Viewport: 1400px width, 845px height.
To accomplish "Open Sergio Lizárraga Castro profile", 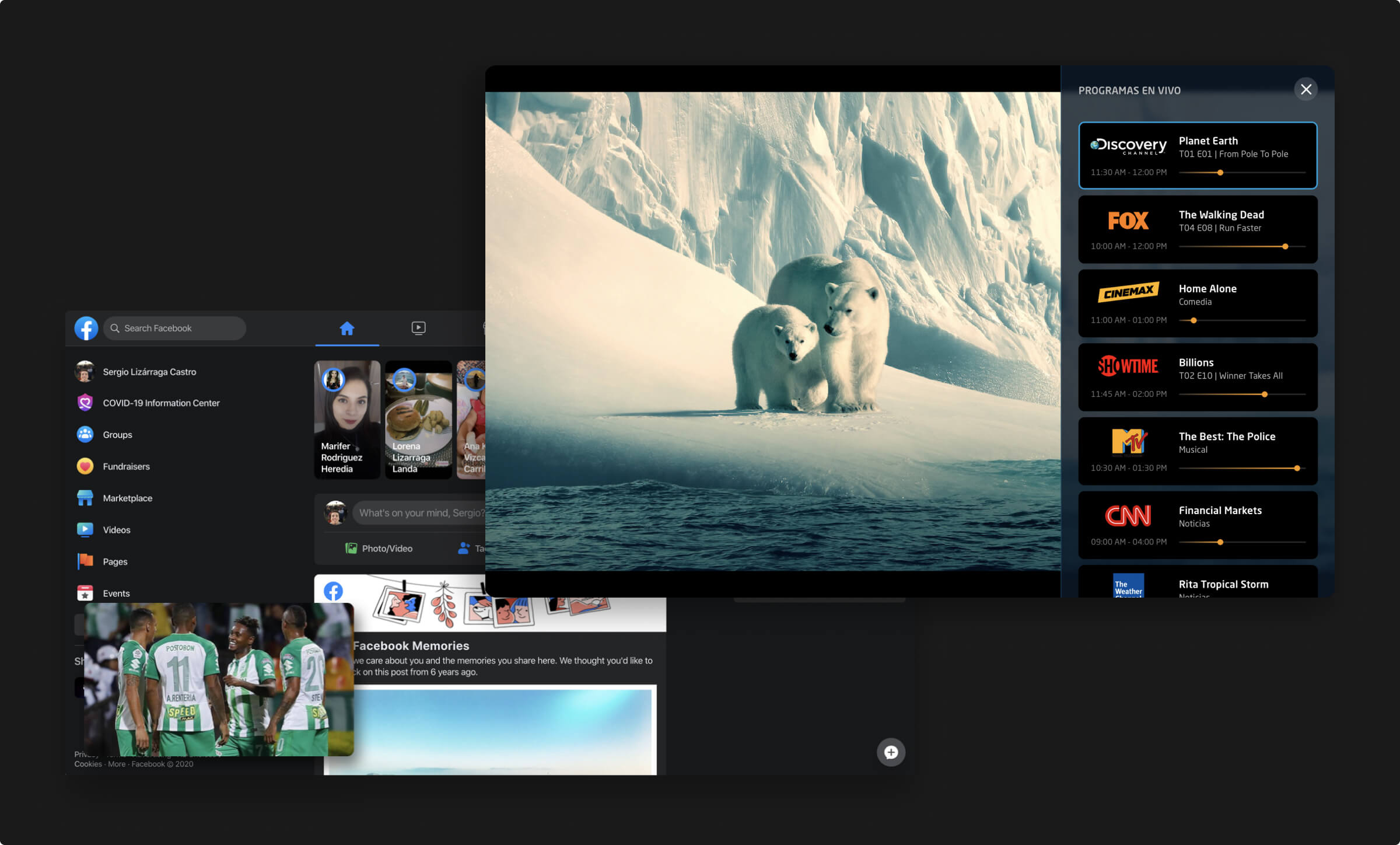I will 149,372.
